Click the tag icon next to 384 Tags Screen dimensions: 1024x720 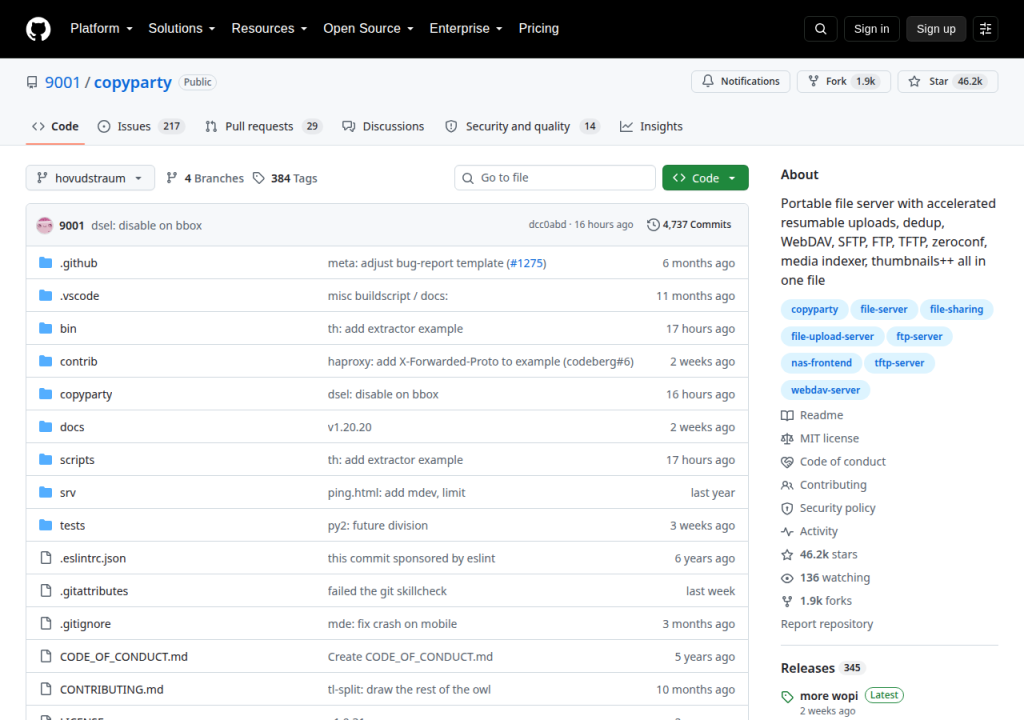click(259, 178)
